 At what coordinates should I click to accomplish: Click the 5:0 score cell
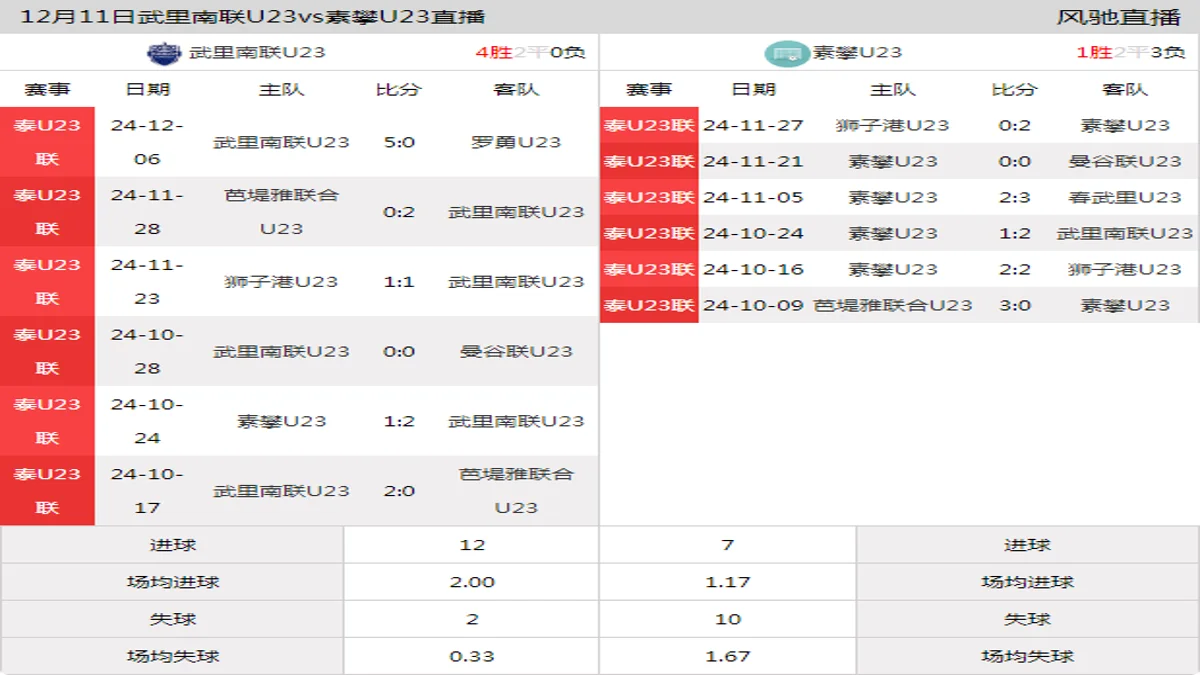click(x=399, y=142)
